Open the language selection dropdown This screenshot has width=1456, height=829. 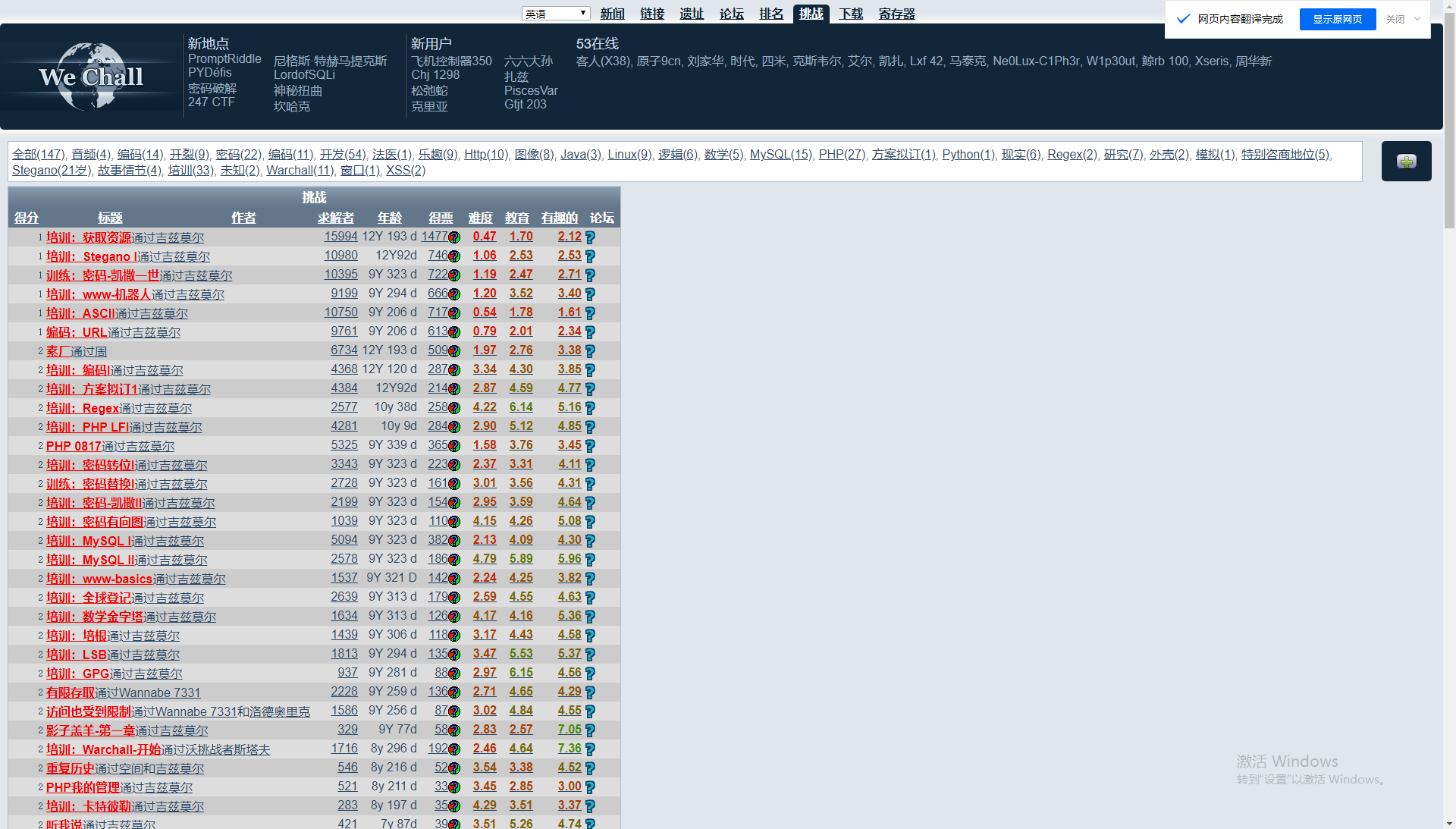click(x=556, y=14)
